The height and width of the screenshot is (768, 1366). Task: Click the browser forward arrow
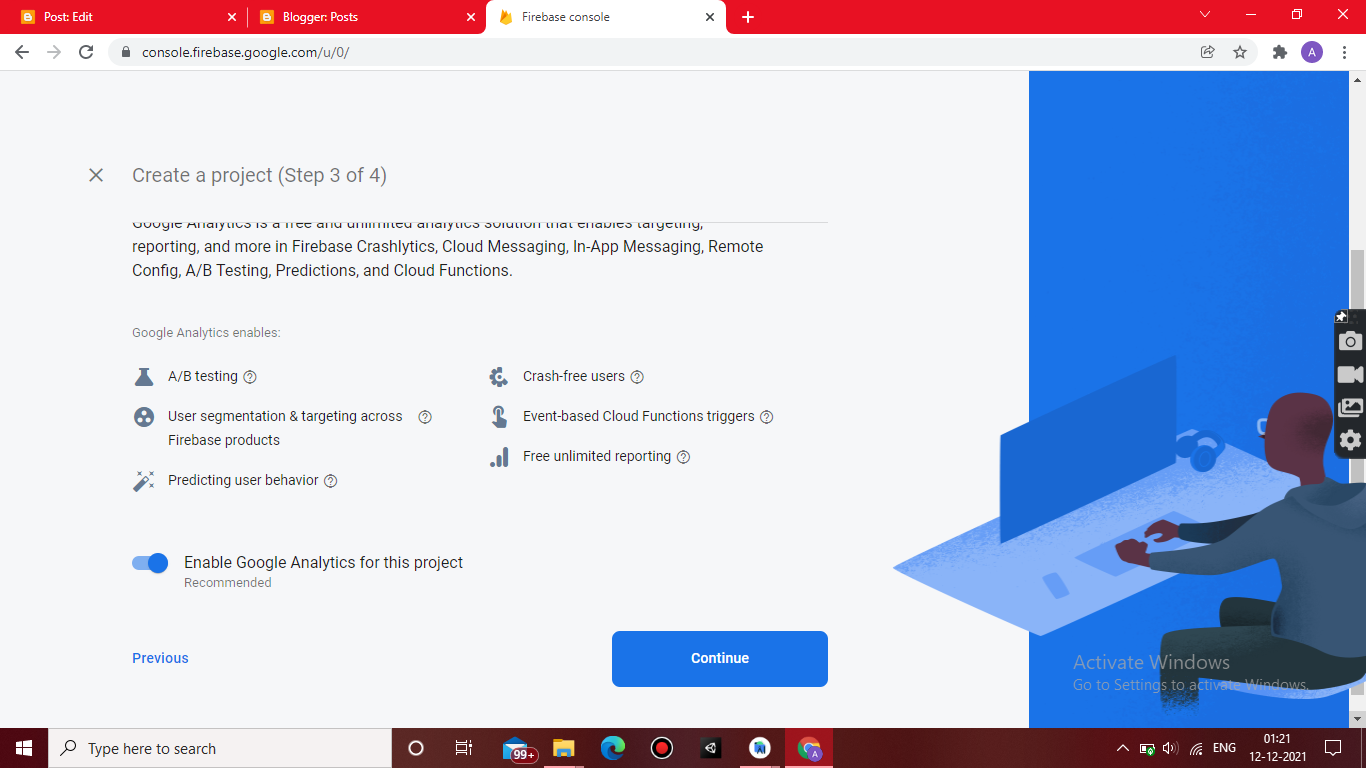tap(54, 52)
